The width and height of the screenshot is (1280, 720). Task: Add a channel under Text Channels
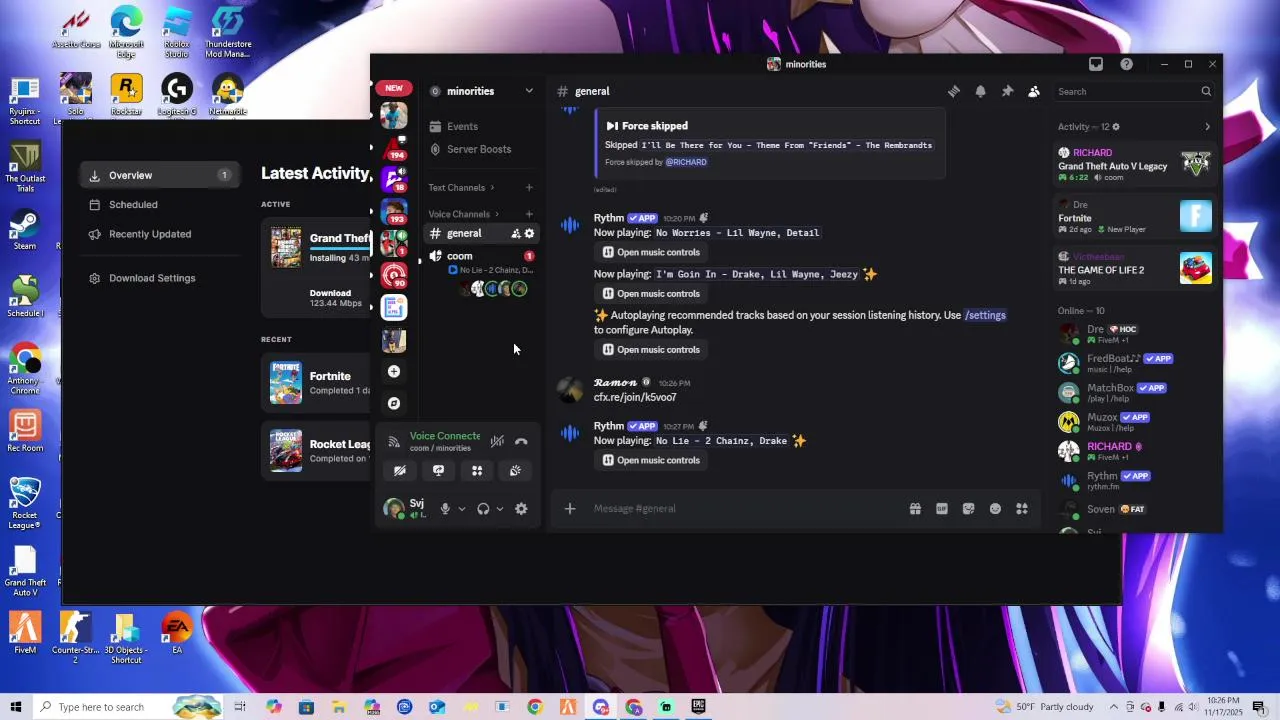529,188
